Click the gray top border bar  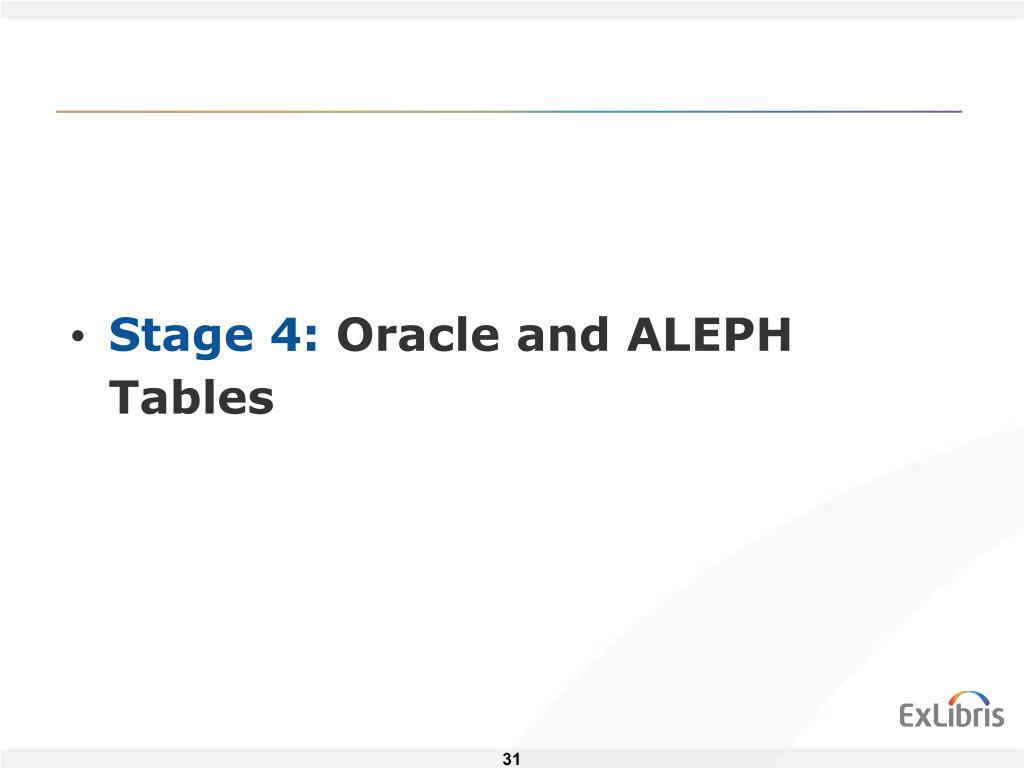[512, 9]
